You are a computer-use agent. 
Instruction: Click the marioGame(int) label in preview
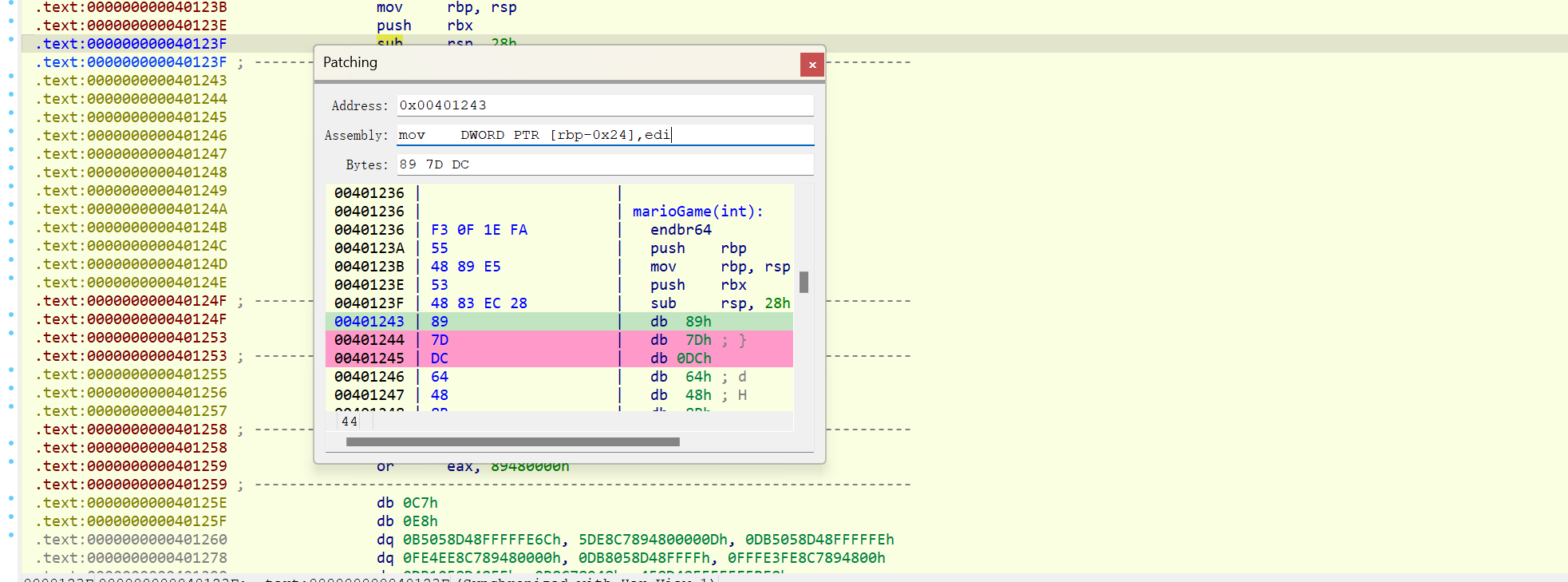pyautogui.click(x=697, y=212)
